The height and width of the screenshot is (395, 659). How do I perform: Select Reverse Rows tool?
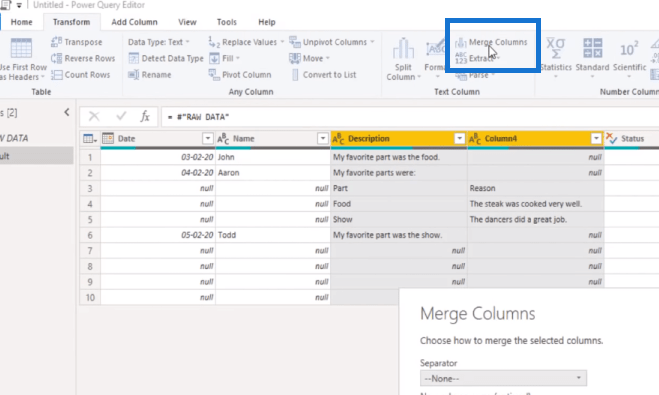point(83,58)
